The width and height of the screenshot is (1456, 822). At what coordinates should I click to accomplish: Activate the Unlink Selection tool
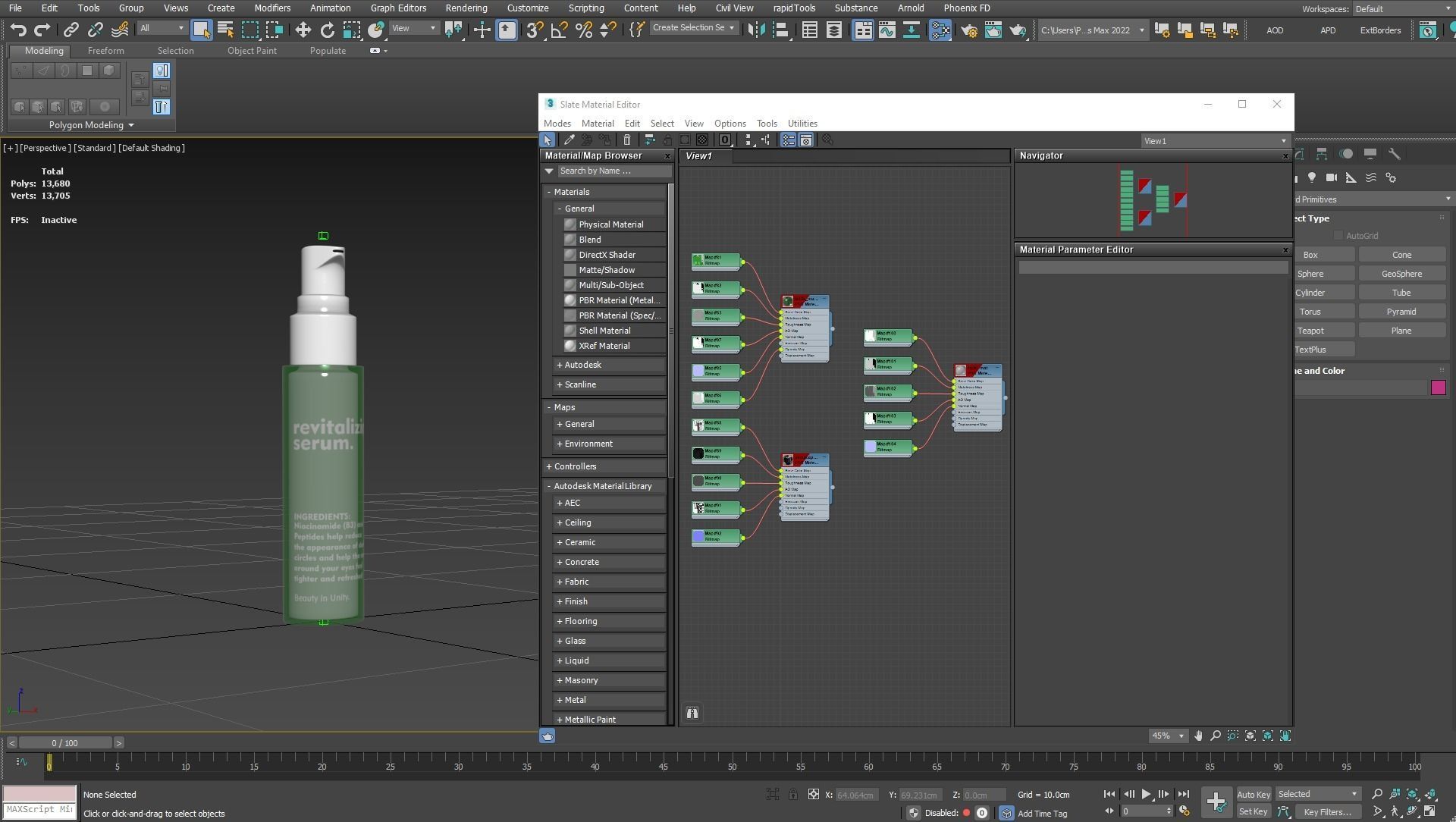point(95,30)
